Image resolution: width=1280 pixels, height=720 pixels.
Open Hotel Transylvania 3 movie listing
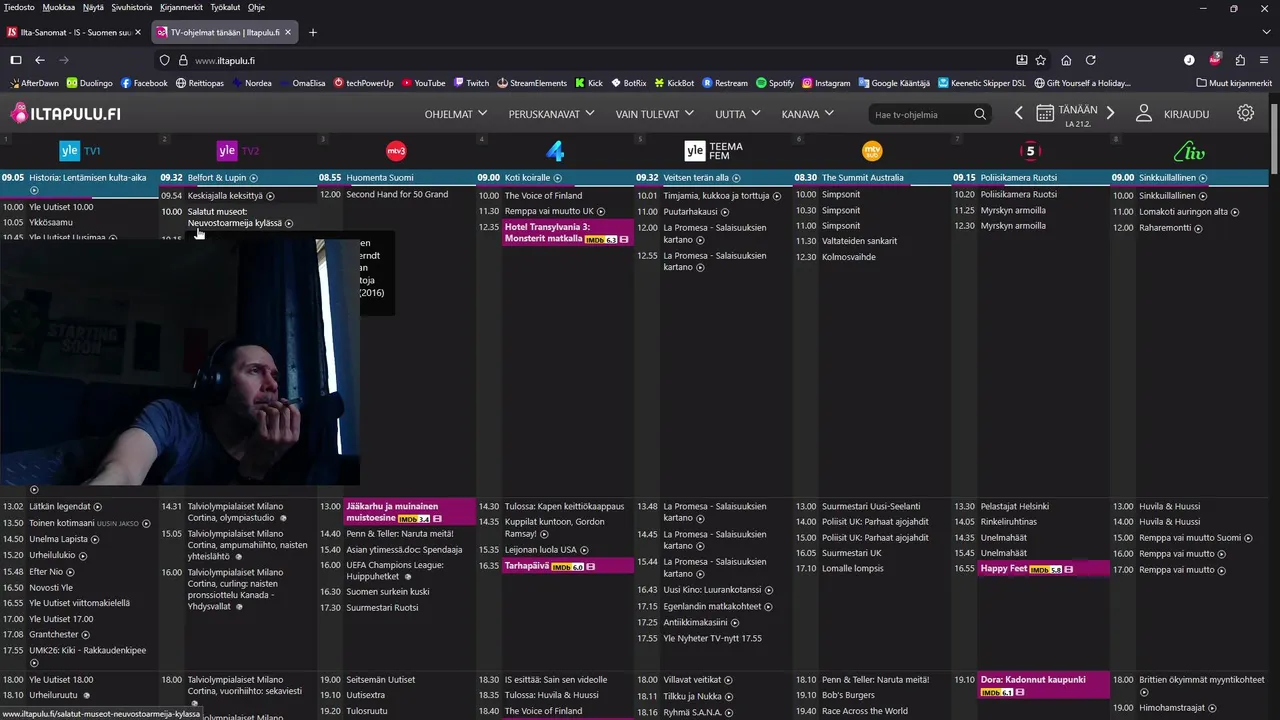(568, 233)
